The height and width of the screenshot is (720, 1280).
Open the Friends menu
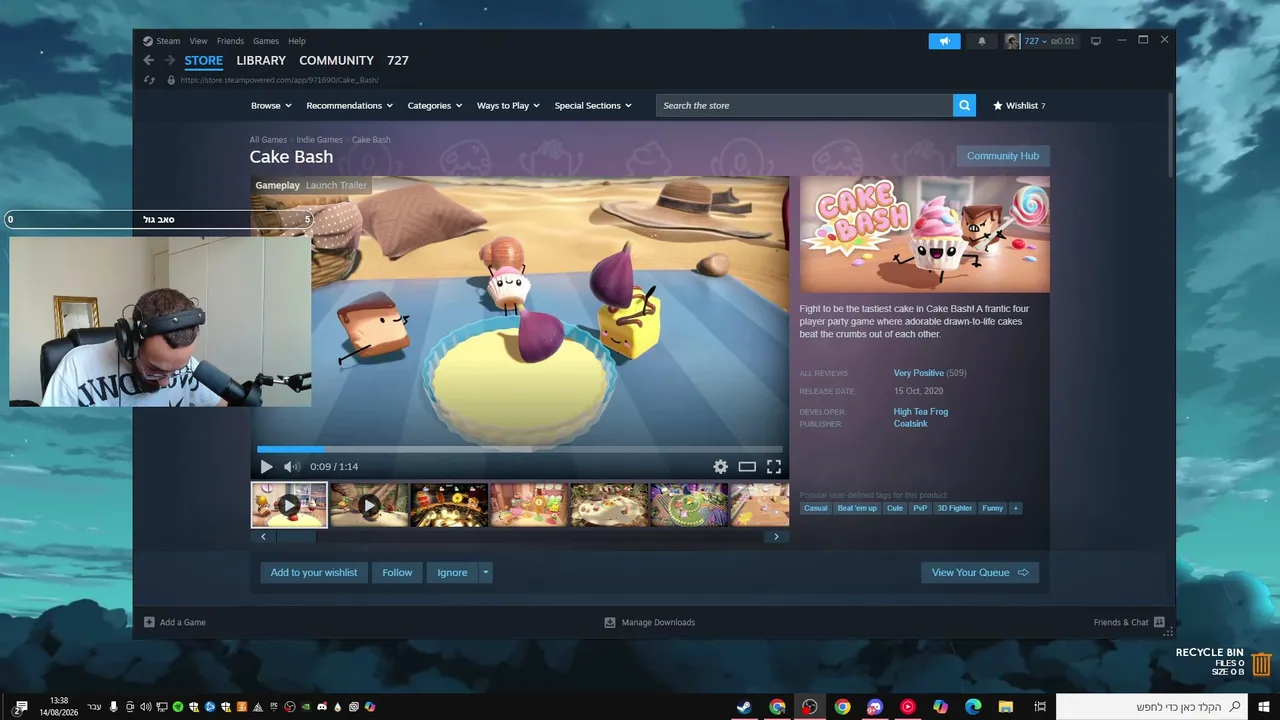pos(230,41)
